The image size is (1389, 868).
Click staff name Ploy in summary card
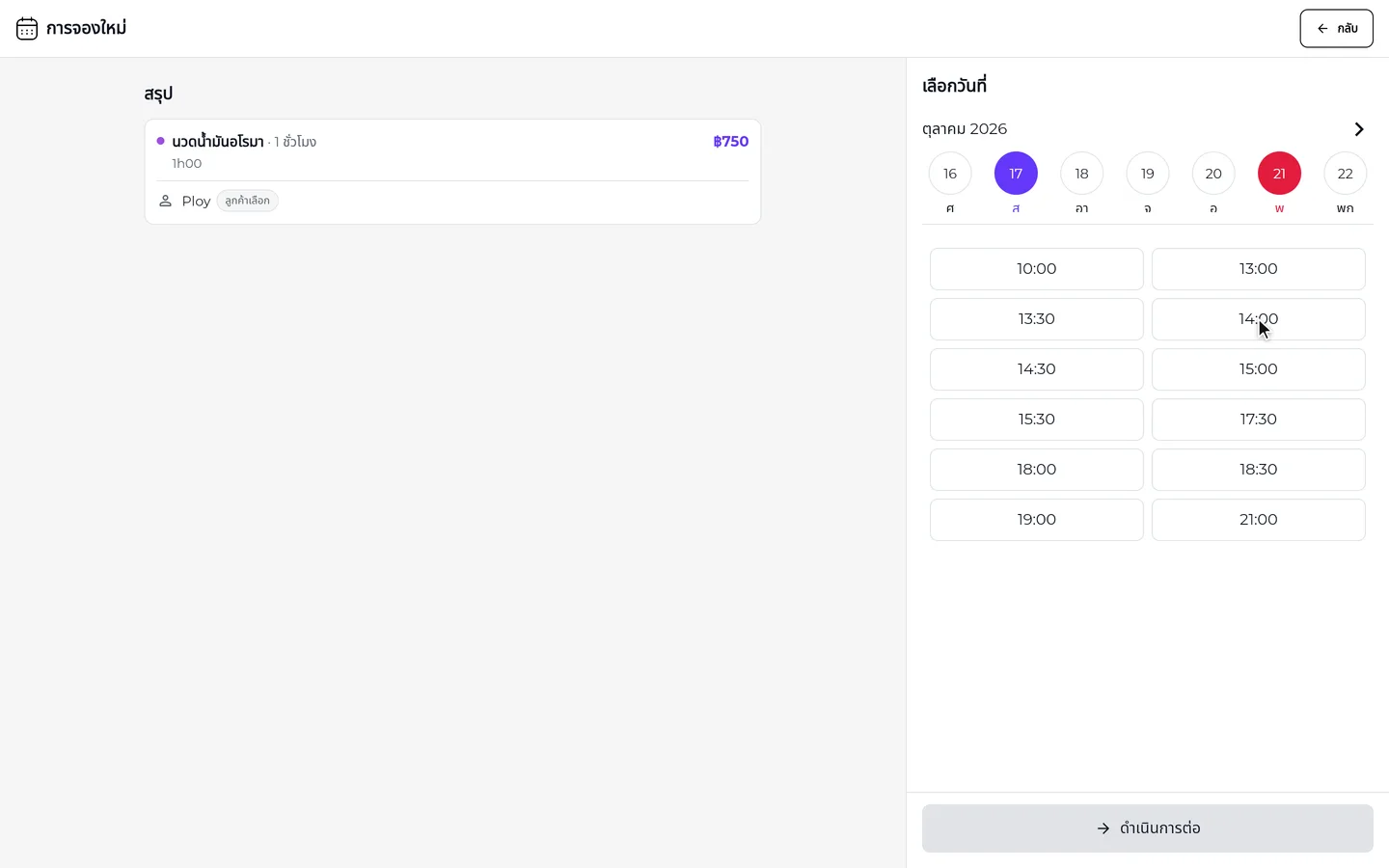pyautogui.click(x=196, y=201)
